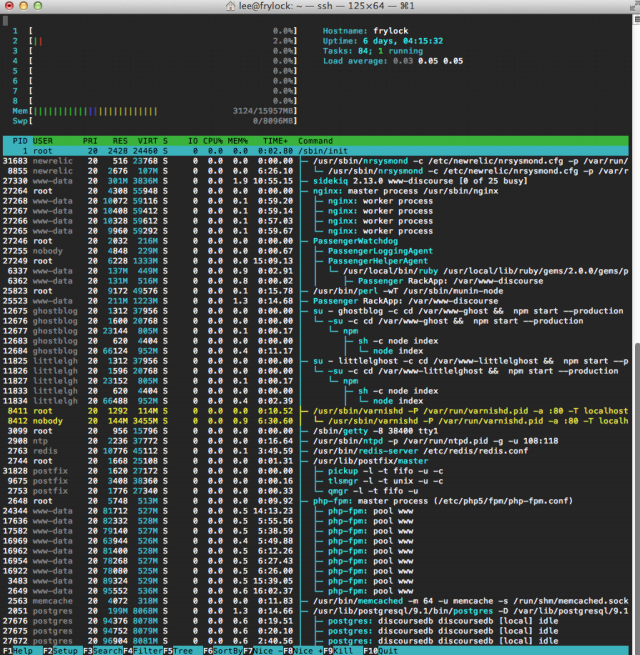640x655 pixels.
Task: Select the PassengerHelperAgent row
Action: 315,261
